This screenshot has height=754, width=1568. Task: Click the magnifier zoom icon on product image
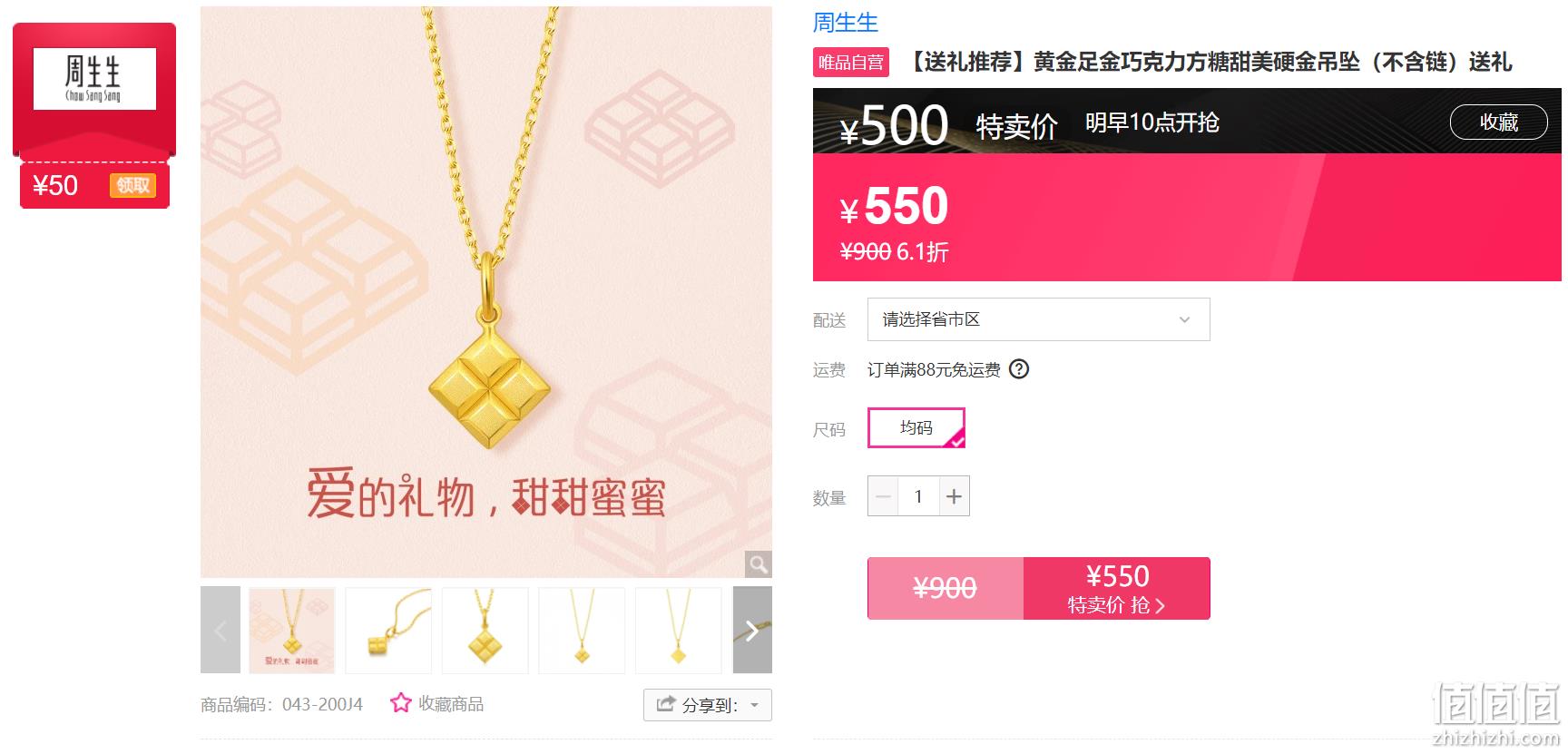coord(758,564)
